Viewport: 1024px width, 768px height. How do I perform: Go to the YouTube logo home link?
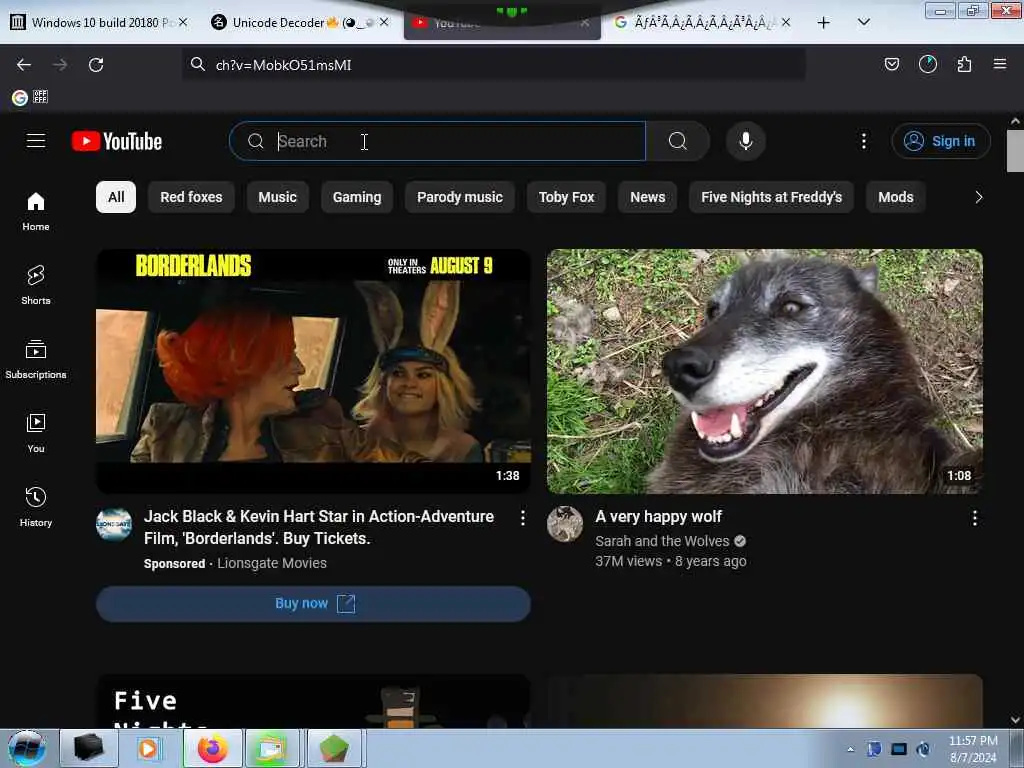click(x=117, y=141)
